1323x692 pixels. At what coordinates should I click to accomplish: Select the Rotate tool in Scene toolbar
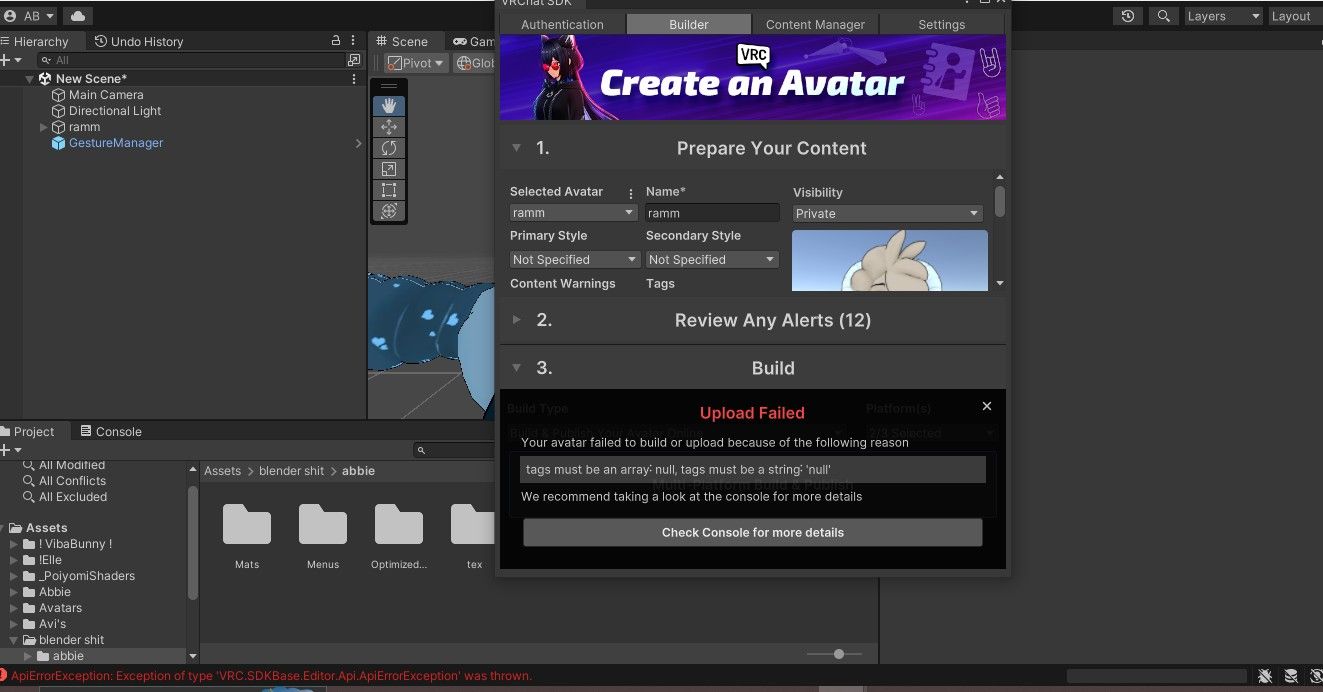pos(389,148)
